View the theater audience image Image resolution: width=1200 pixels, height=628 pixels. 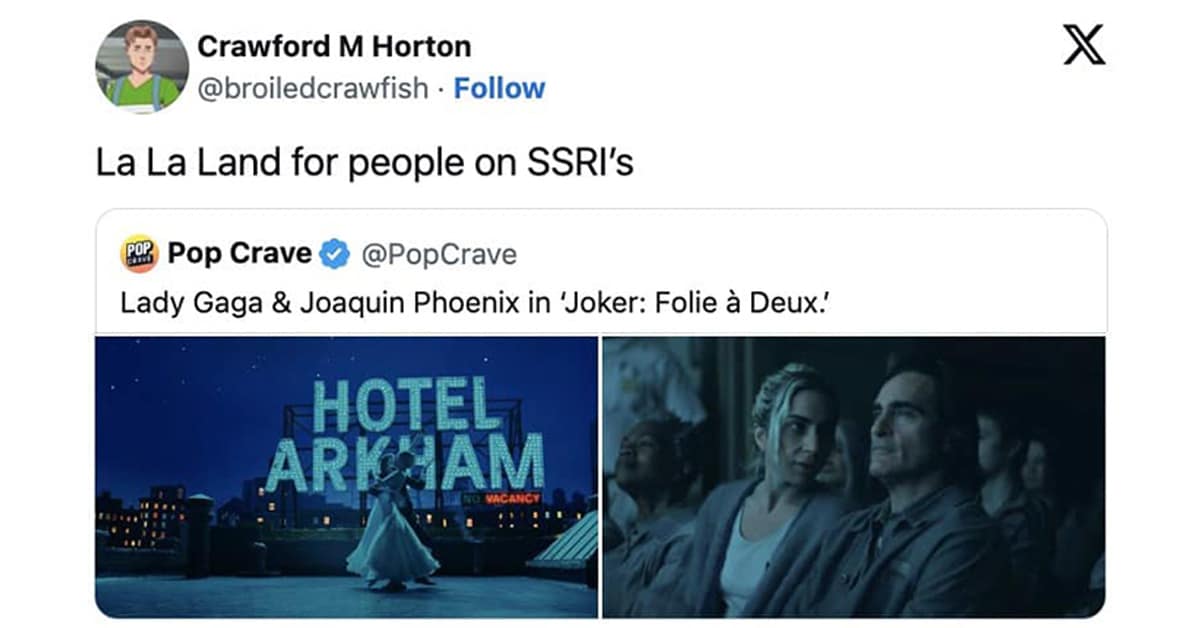(854, 477)
